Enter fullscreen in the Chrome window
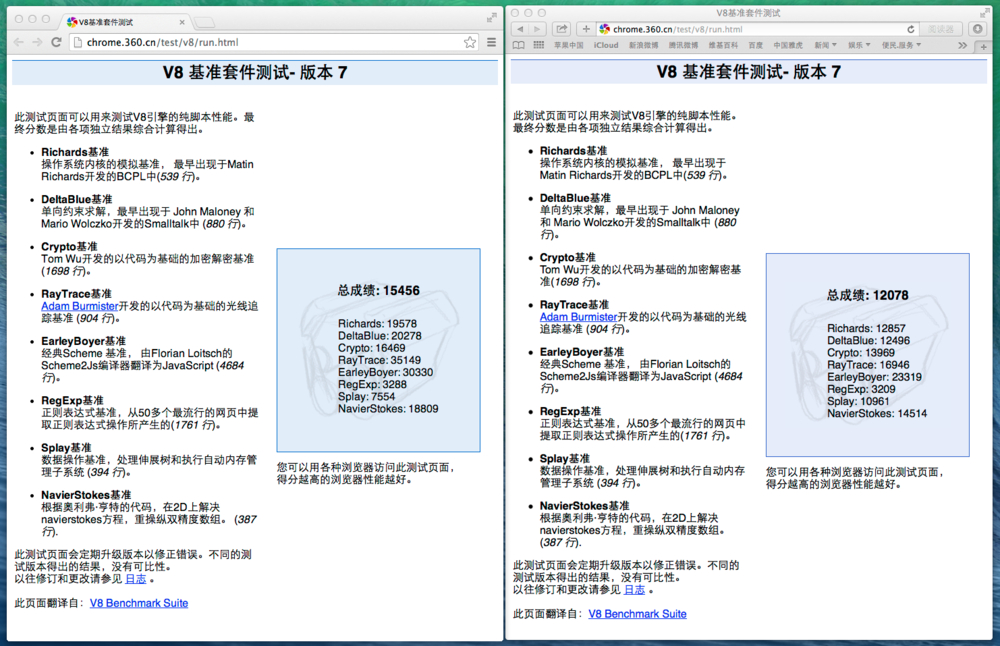This screenshot has width=1000, height=646. point(491,18)
